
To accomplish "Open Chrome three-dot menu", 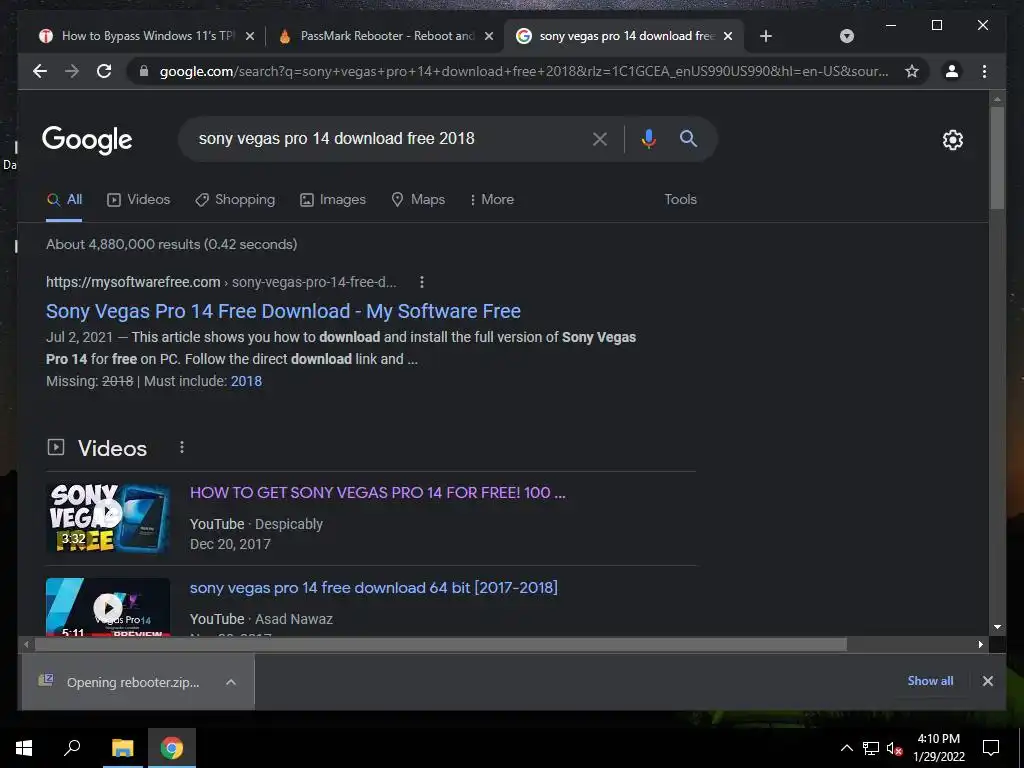I will tap(984, 71).
